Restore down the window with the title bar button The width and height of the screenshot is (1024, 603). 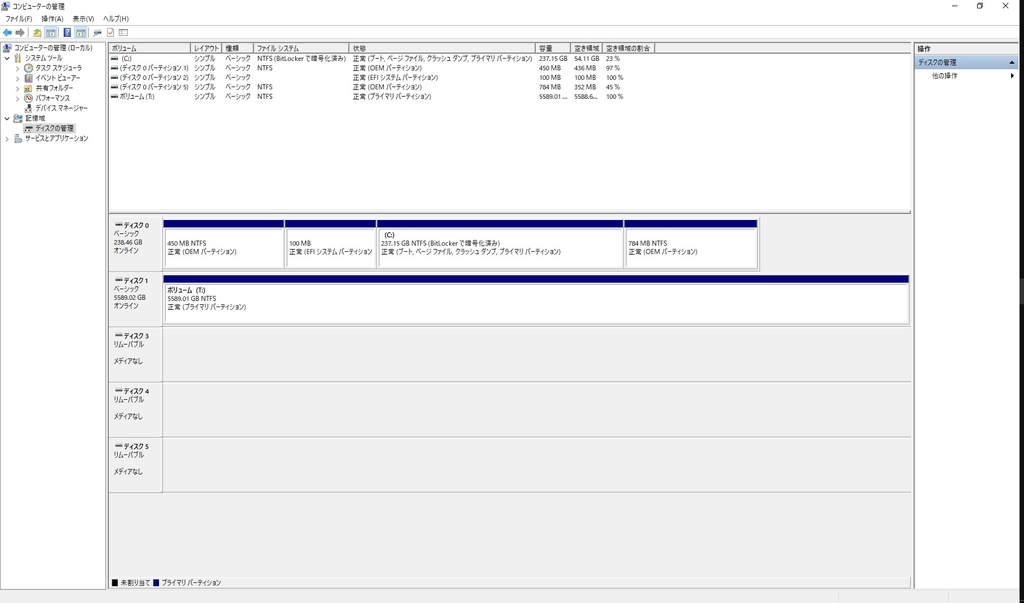click(980, 6)
